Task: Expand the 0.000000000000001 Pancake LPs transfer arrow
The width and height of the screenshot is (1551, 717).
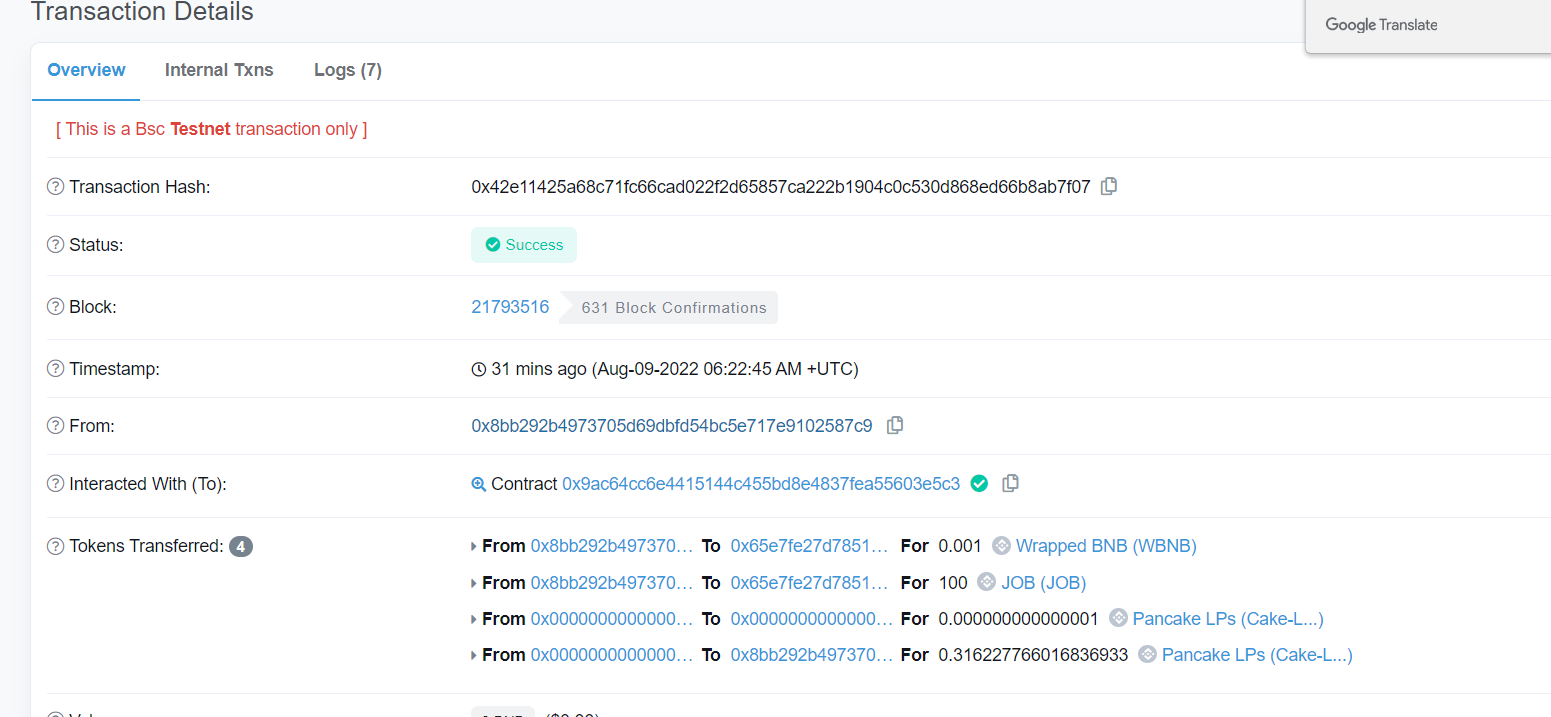Action: coord(474,619)
